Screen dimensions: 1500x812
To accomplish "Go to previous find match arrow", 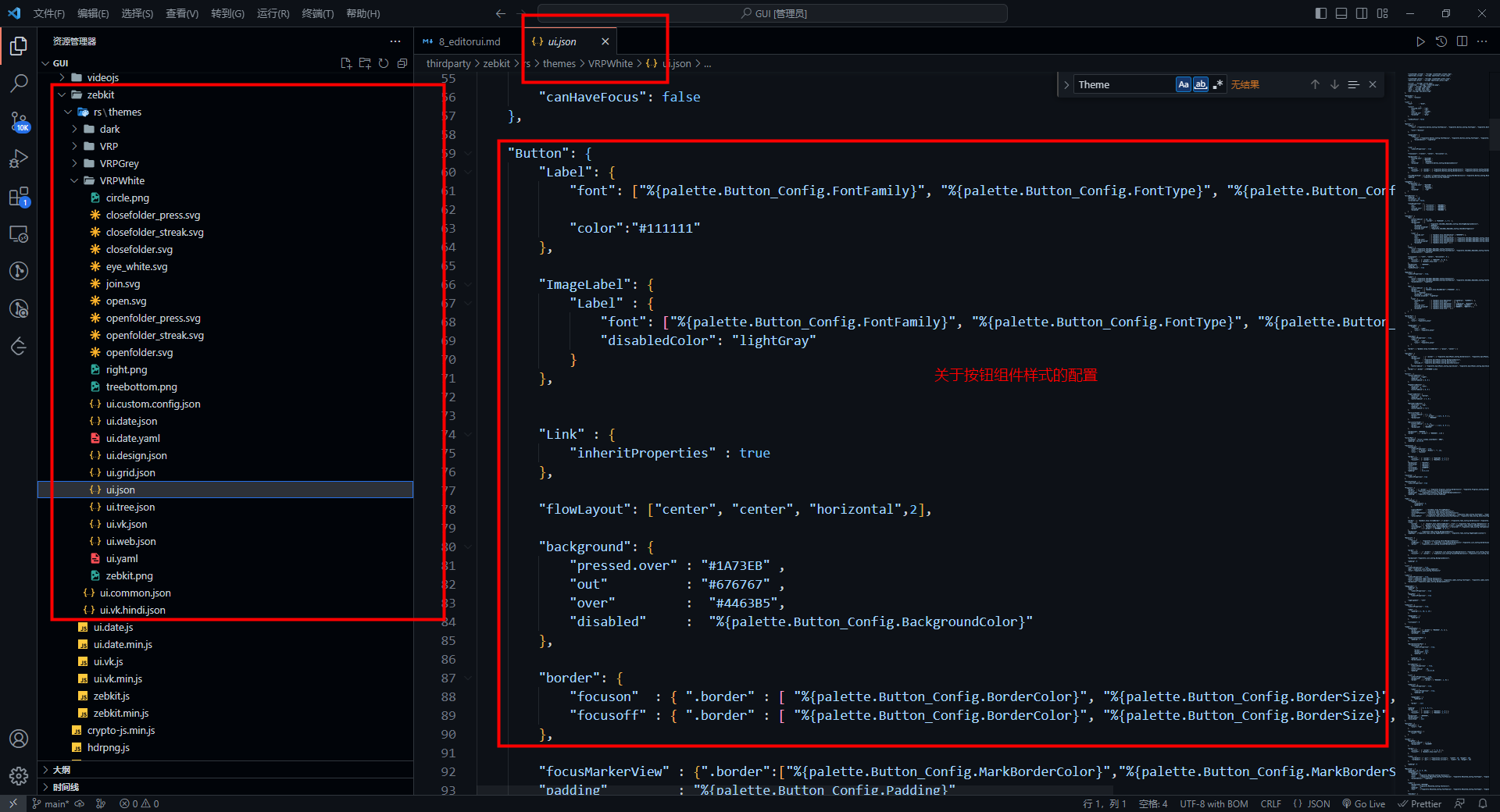I will click(1315, 84).
